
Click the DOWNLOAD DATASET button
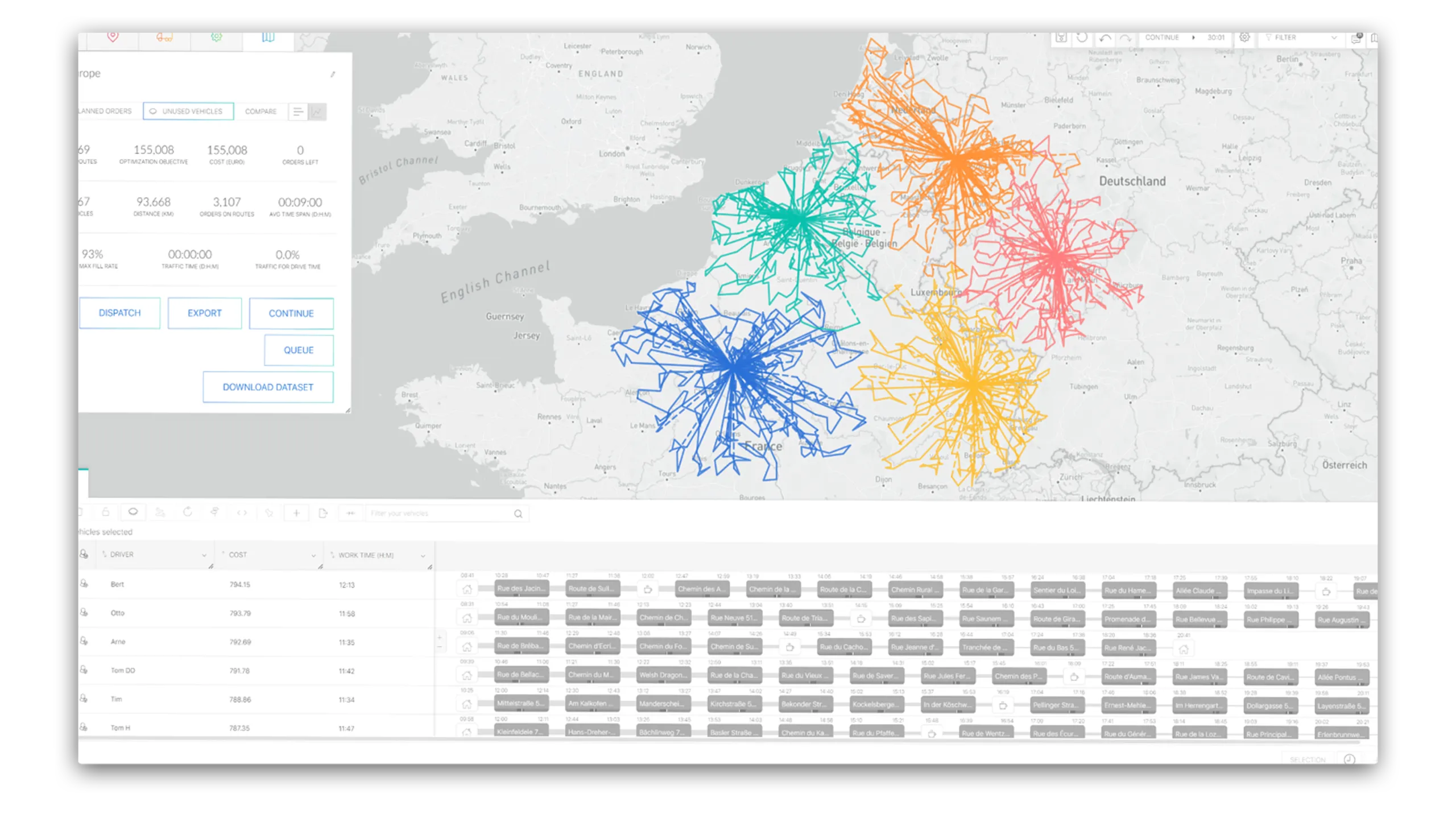coord(268,387)
